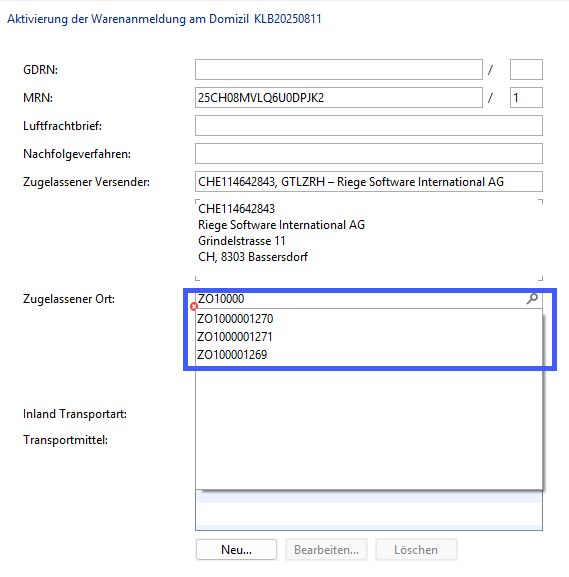Click the Neu... button

click(x=236, y=550)
